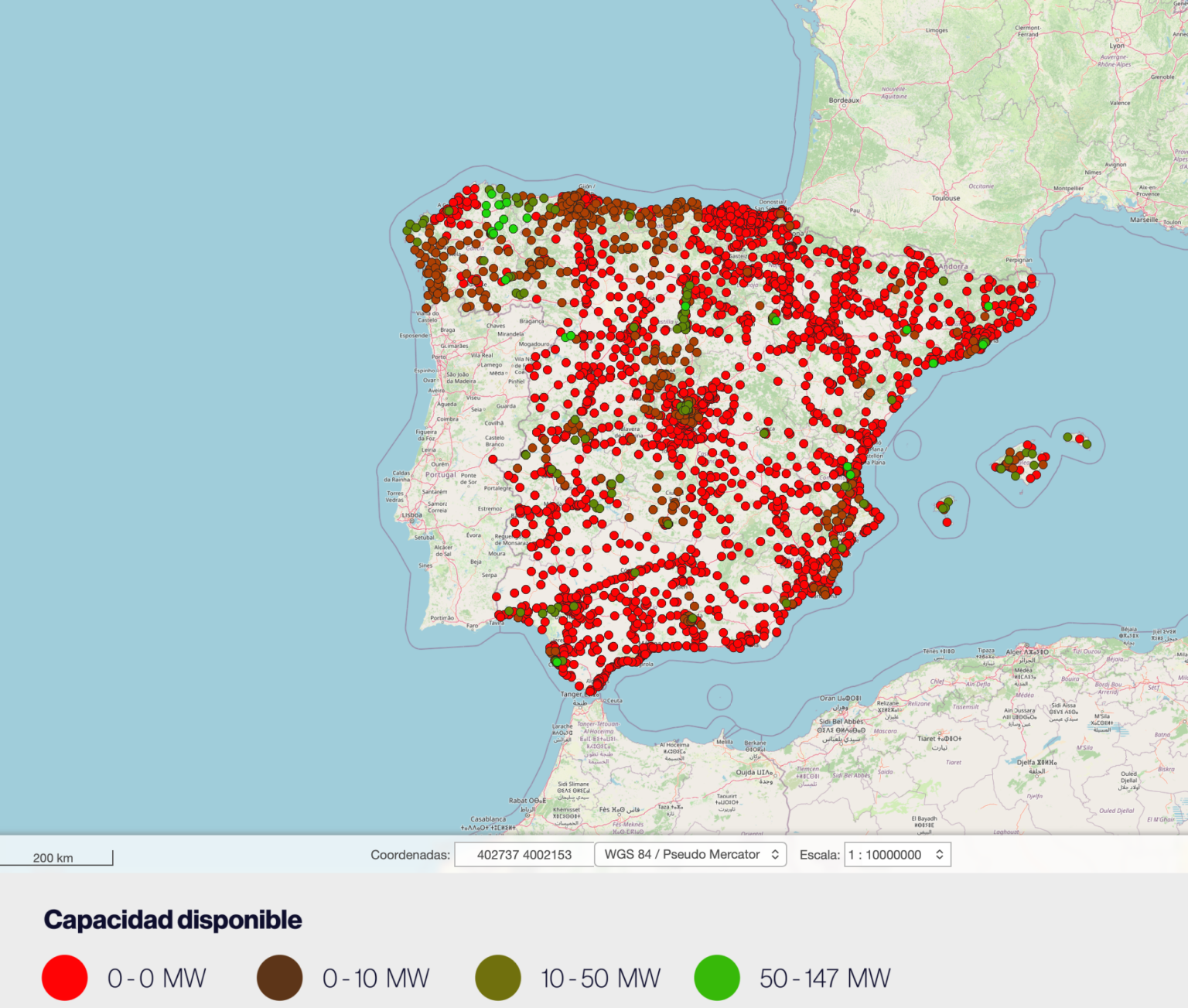This screenshot has width=1188, height=1008.
Task: Select the westernmost olive marker on Menorca
Action: click(x=1067, y=437)
